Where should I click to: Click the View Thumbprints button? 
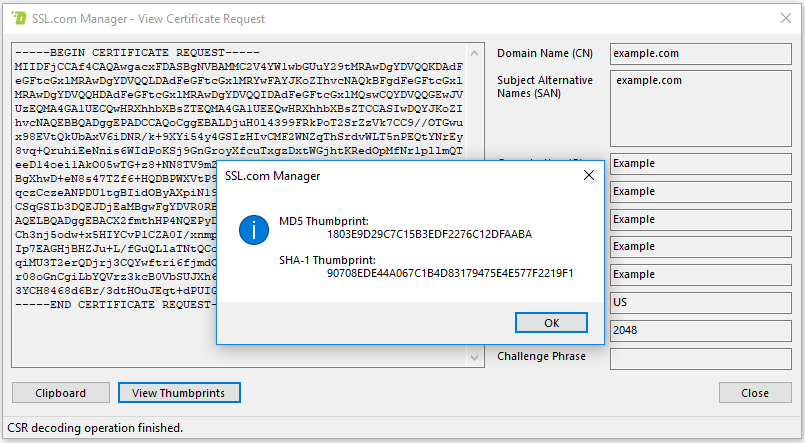click(x=179, y=393)
